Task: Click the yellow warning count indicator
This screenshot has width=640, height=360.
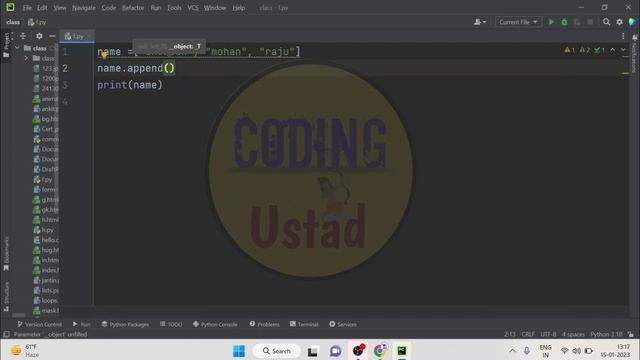Action: 569,50
